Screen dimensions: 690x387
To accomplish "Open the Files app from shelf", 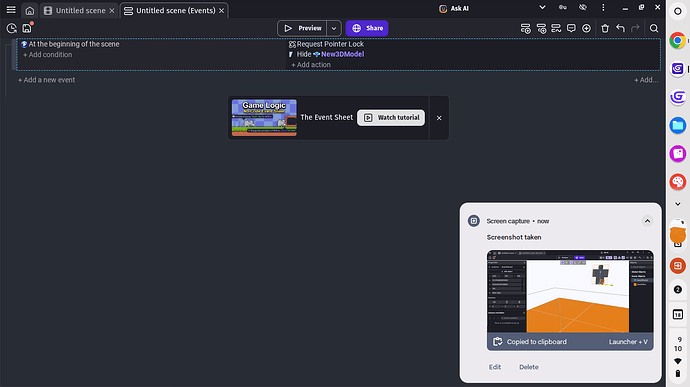I will pos(678,125).
